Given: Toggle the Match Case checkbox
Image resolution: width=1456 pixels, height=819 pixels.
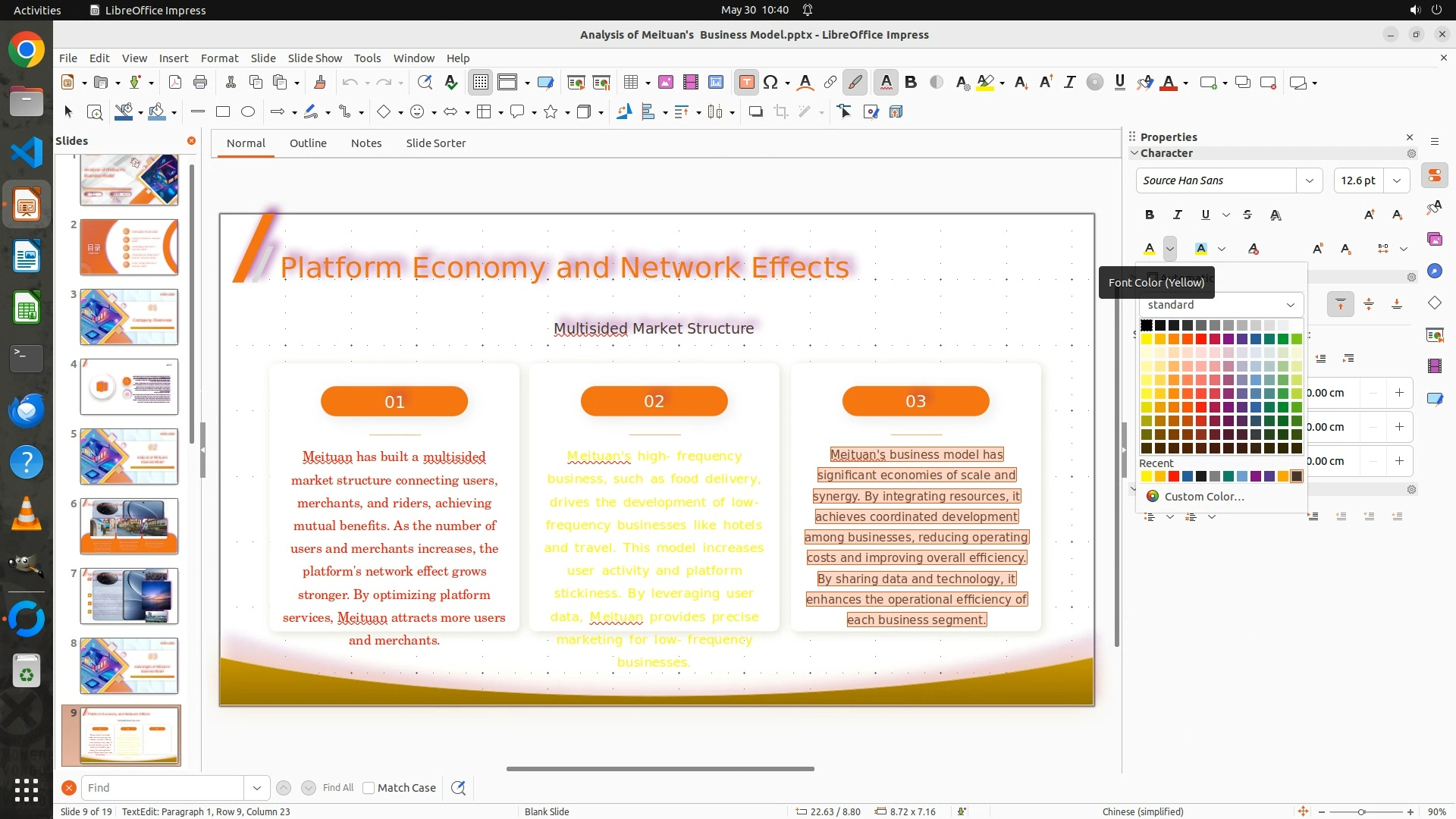Looking at the screenshot, I should [x=369, y=788].
